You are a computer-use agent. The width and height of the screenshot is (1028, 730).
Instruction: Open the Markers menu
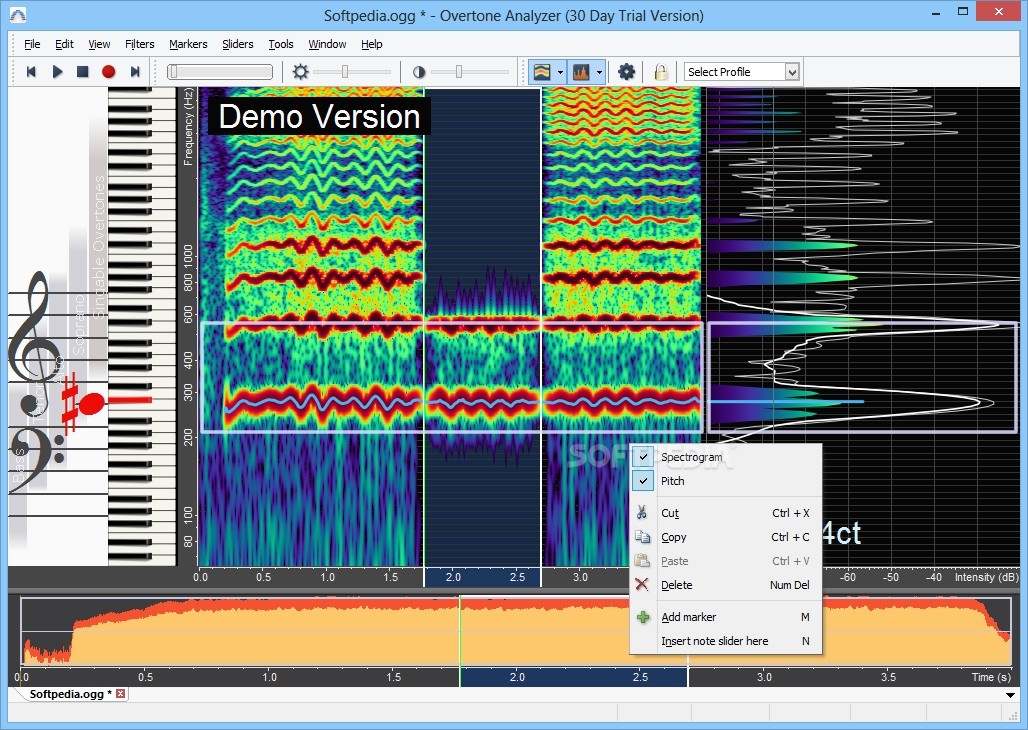(188, 44)
